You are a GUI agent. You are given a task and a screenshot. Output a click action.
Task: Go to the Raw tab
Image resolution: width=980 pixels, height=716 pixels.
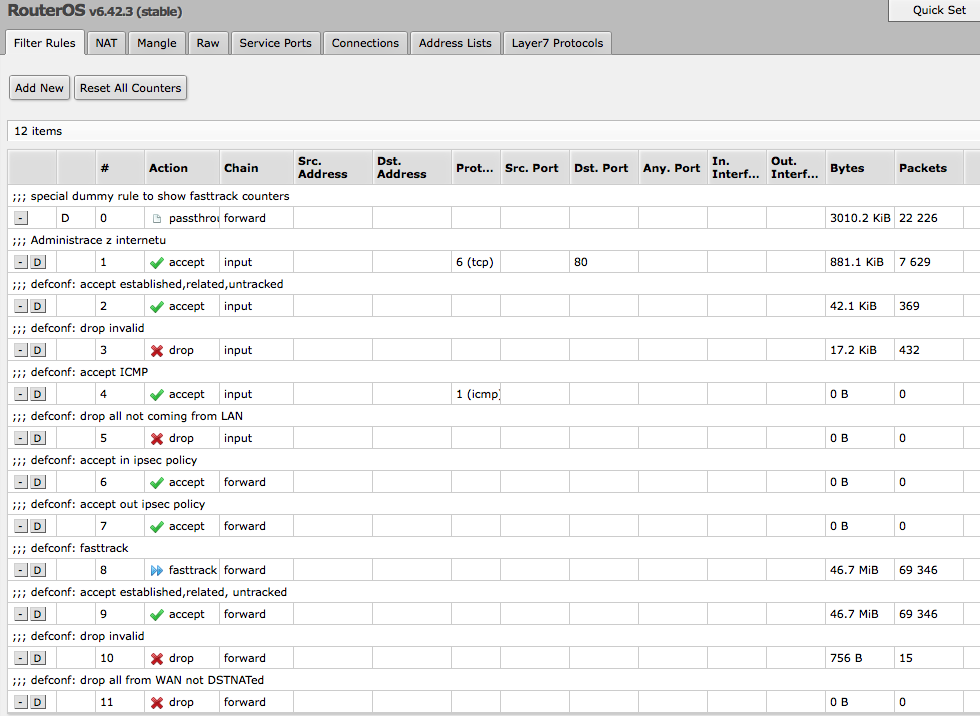[208, 43]
